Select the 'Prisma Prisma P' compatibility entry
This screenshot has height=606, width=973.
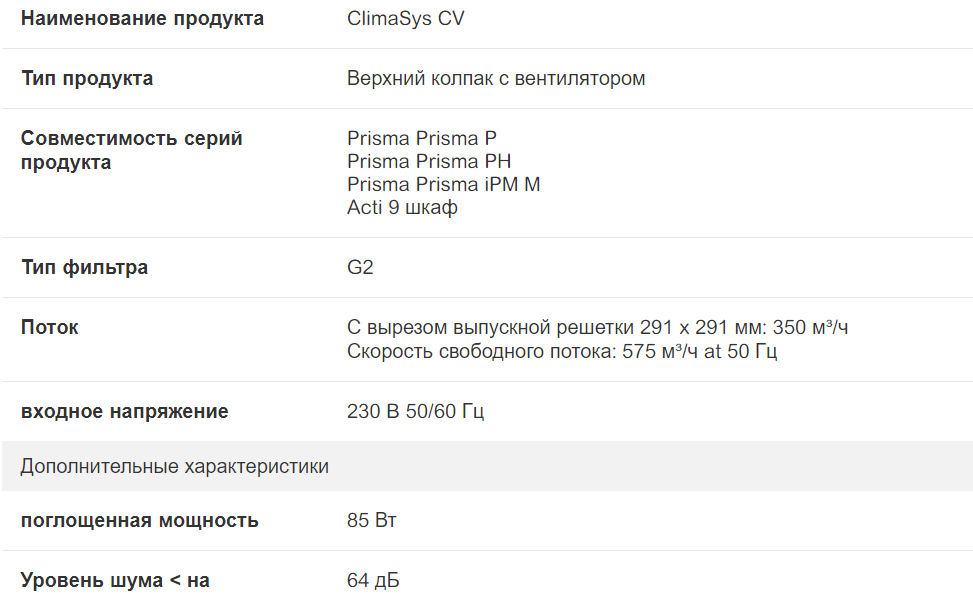pyautogui.click(x=421, y=138)
